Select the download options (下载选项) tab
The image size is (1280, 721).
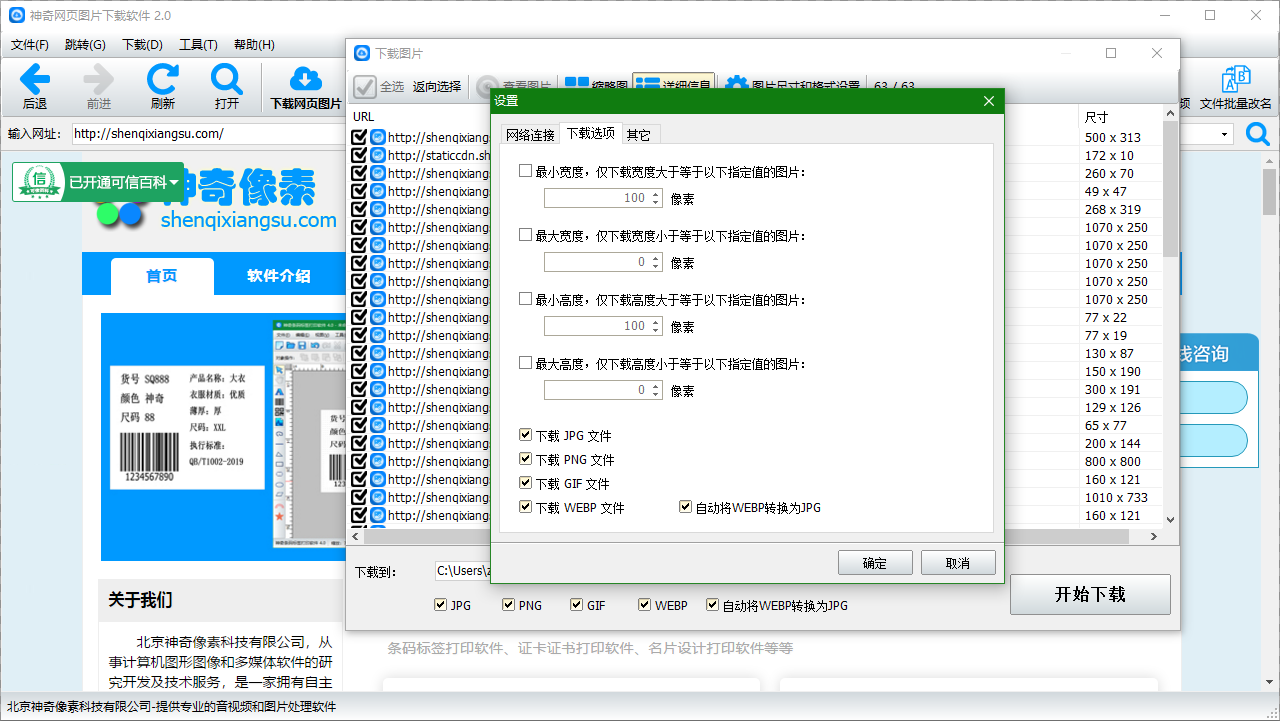[591, 133]
